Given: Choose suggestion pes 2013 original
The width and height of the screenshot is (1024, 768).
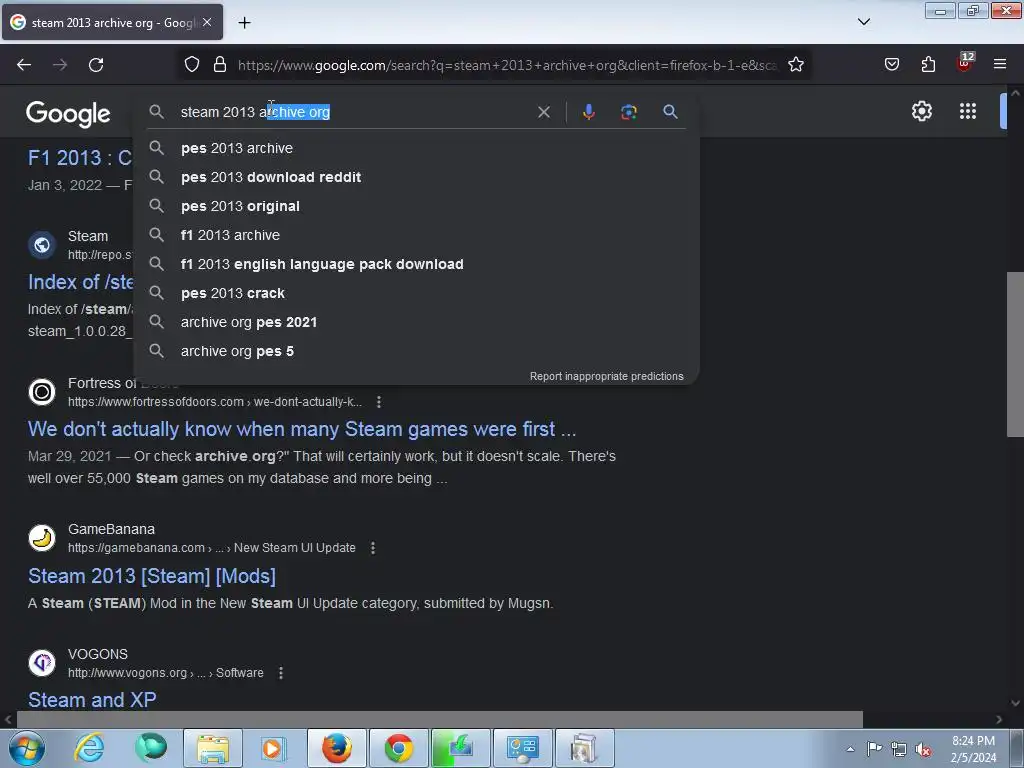Looking at the screenshot, I should (416, 206).
